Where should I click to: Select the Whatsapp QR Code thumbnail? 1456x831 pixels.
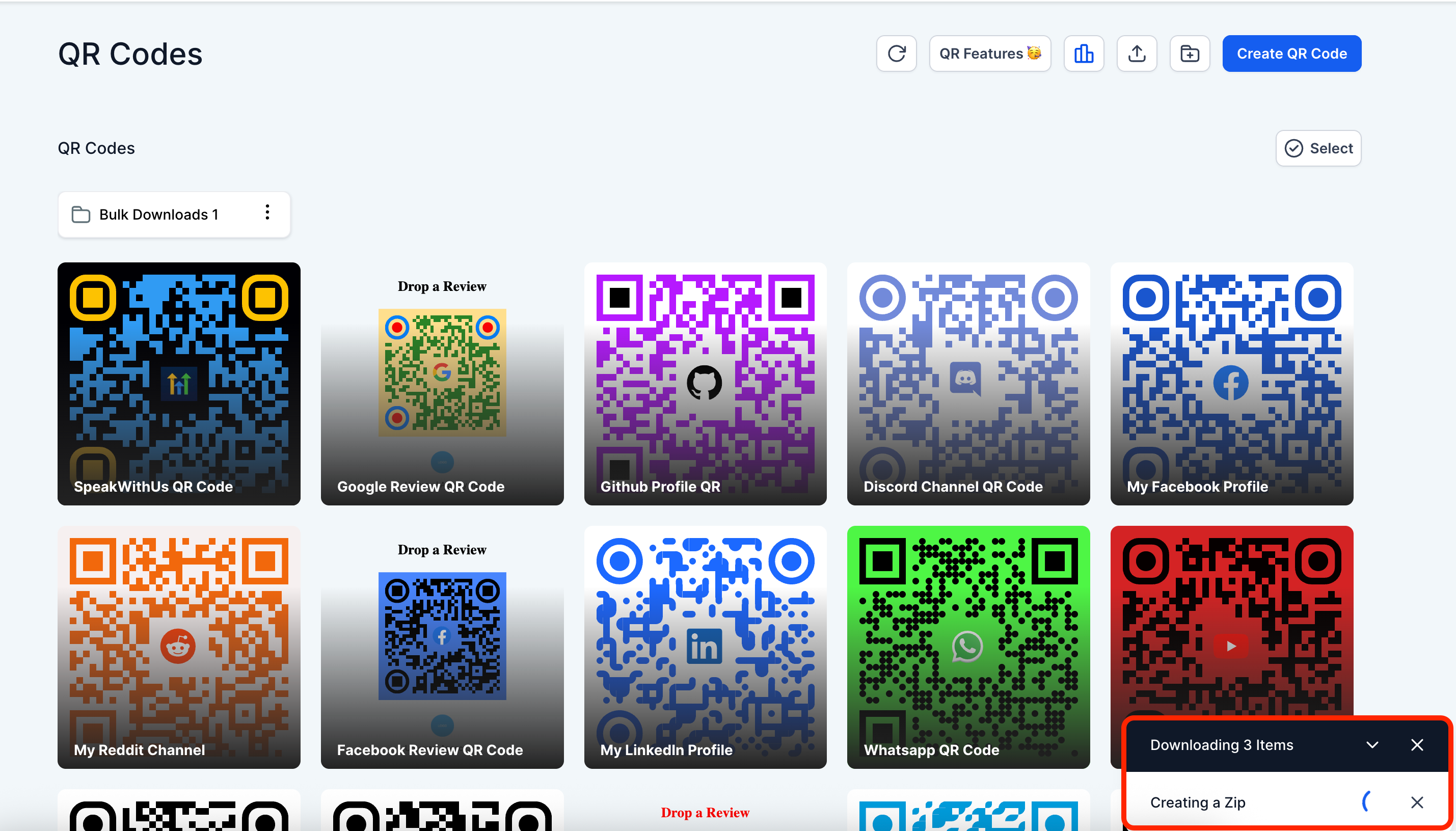tap(968, 647)
